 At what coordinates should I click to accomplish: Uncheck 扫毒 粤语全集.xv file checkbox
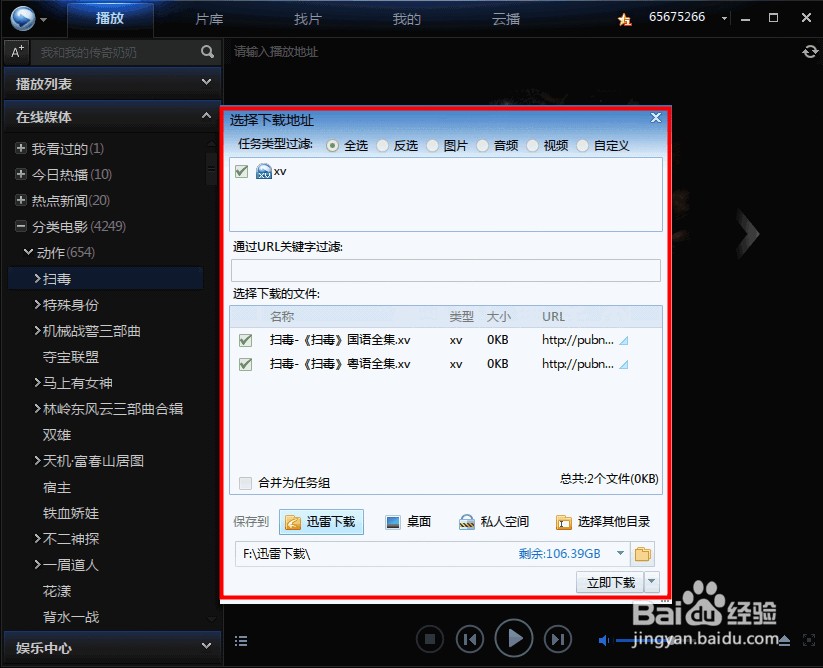245,364
